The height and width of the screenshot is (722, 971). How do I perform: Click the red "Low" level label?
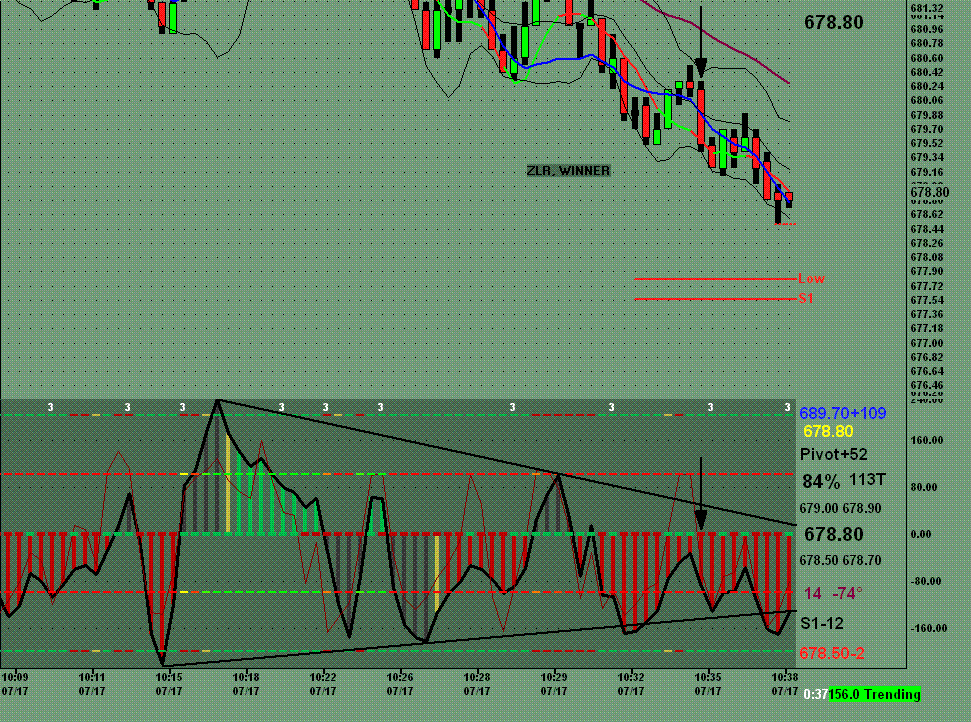click(x=811, y=279)
